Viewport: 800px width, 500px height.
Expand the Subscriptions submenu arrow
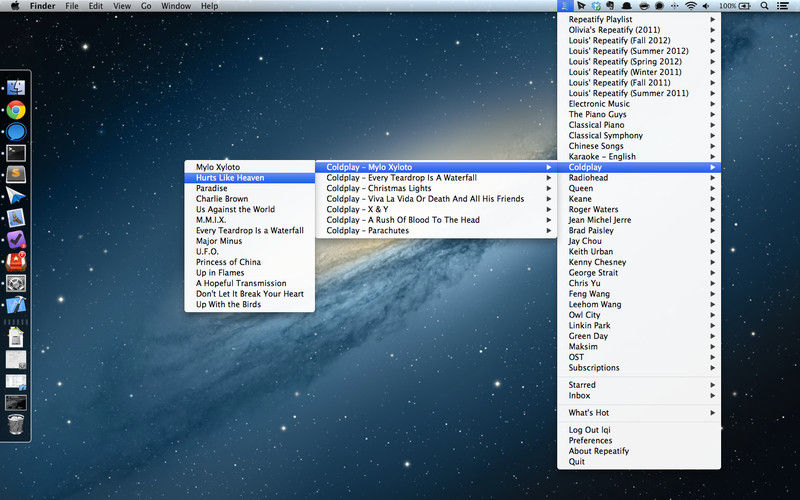click(x=713, y=368)
